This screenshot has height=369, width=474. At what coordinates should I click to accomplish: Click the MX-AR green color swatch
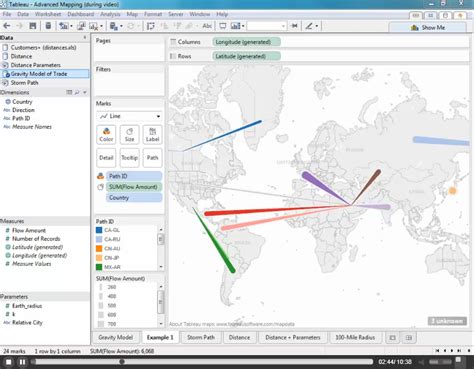point(99,267)
